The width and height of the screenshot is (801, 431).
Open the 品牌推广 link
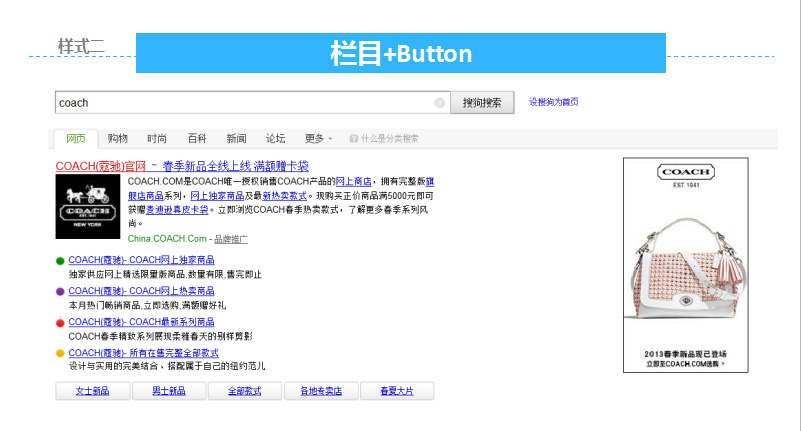pyautogui.click(x=230, y=239)
